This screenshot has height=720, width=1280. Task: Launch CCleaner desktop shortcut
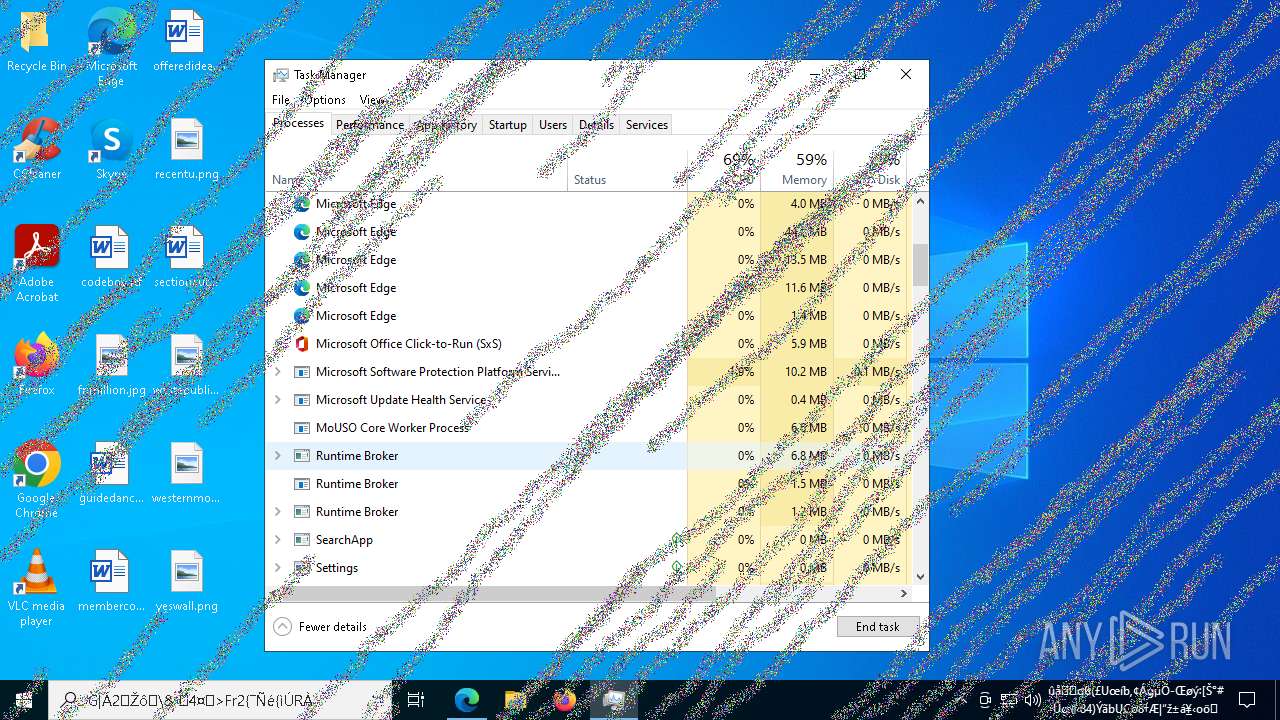pos(37,150)
